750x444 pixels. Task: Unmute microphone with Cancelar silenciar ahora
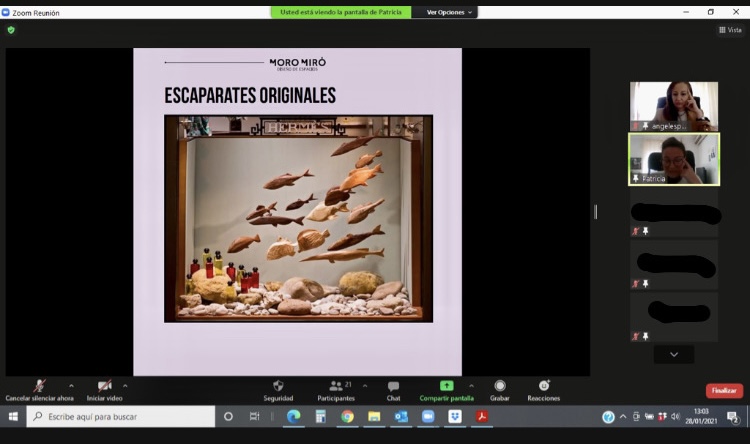click(39, 386)
